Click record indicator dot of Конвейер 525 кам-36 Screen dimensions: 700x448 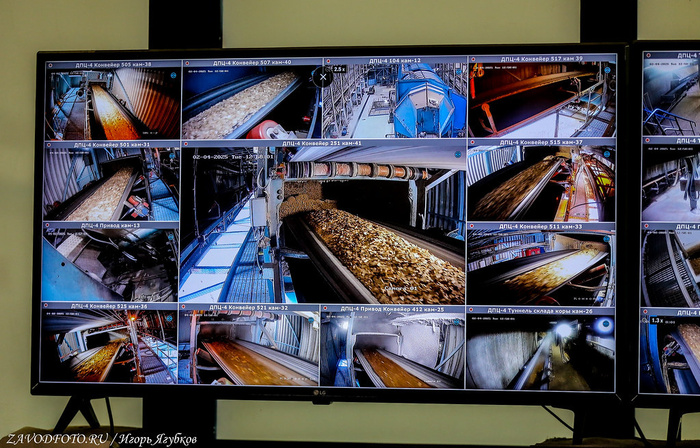point(46,307)
